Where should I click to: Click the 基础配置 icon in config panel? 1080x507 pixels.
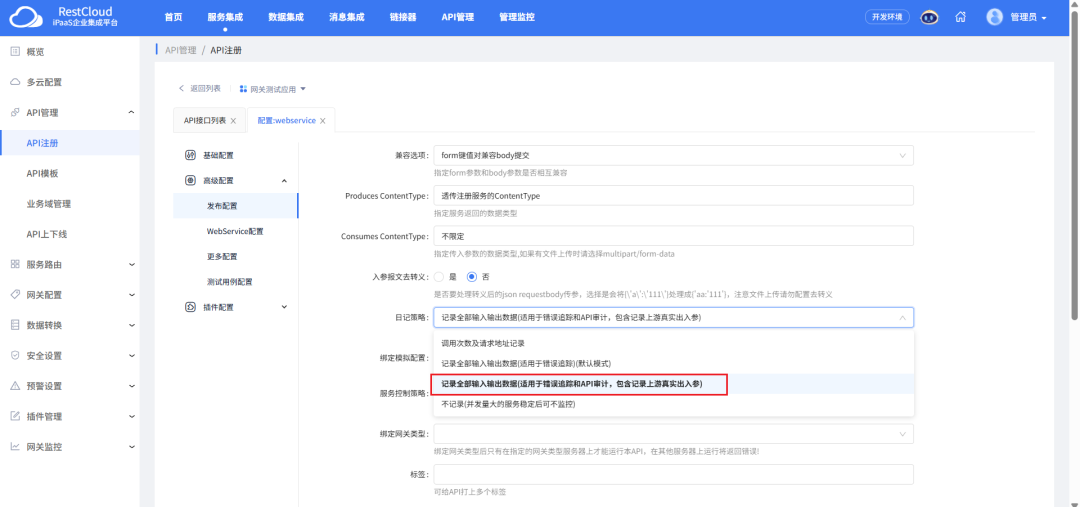[190, 155]
